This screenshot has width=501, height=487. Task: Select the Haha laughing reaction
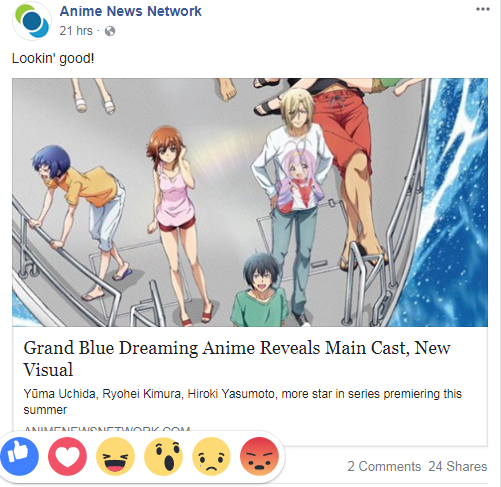(115, 456)
